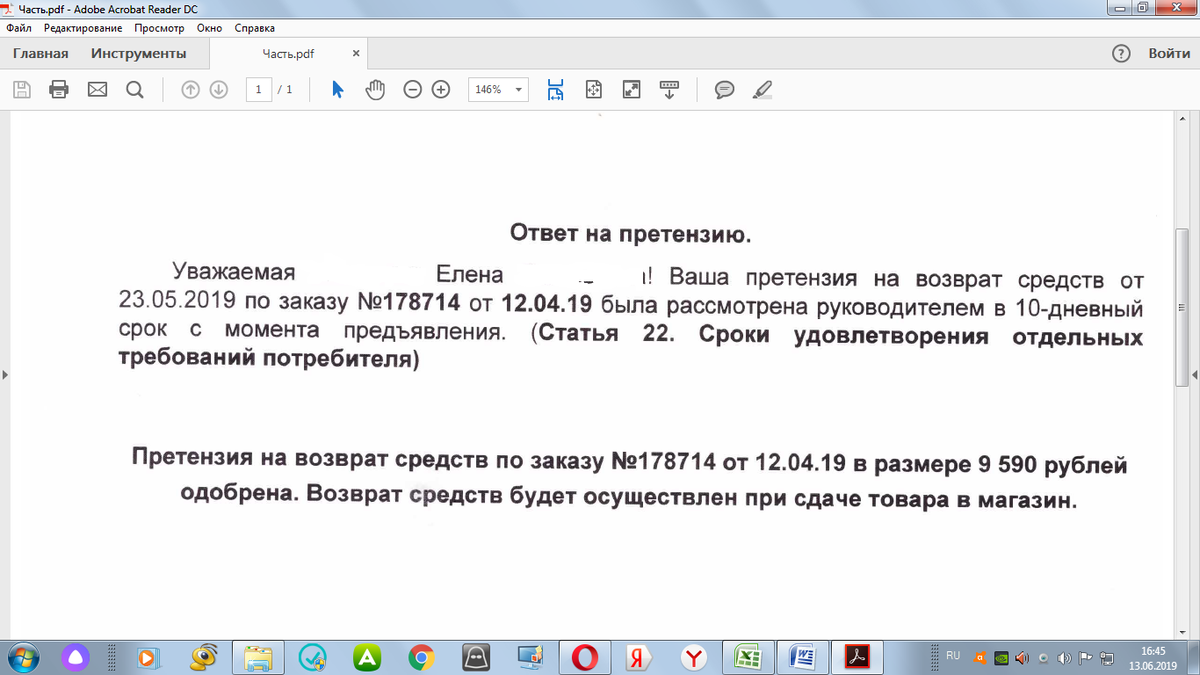
Task: Select the Часть.pdf document tab
Action: [288, 54]
